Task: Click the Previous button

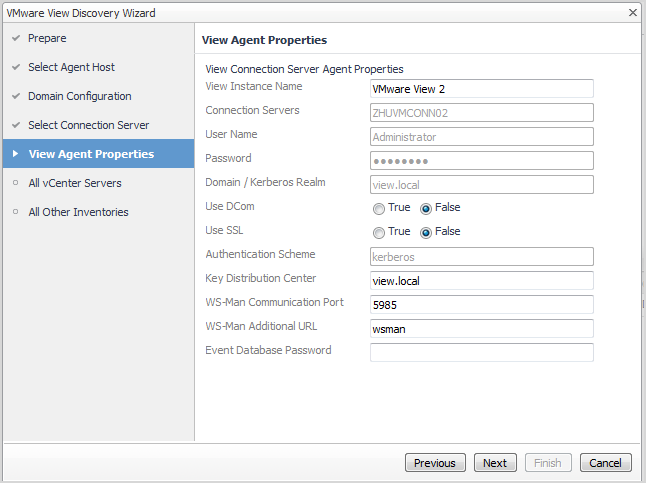Action: 435,463
